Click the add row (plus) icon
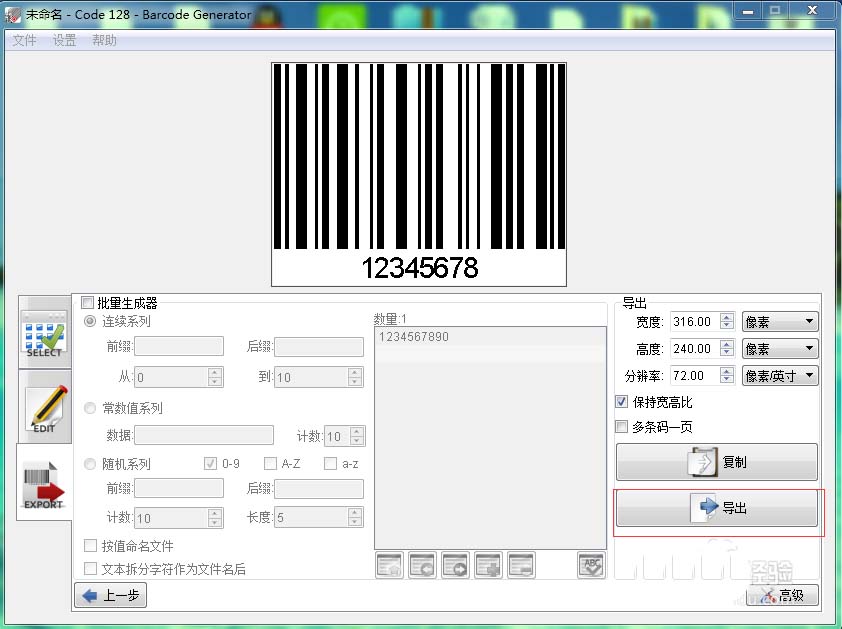The height and width of the screenshot is (629, 842). (x=488, y=566)
